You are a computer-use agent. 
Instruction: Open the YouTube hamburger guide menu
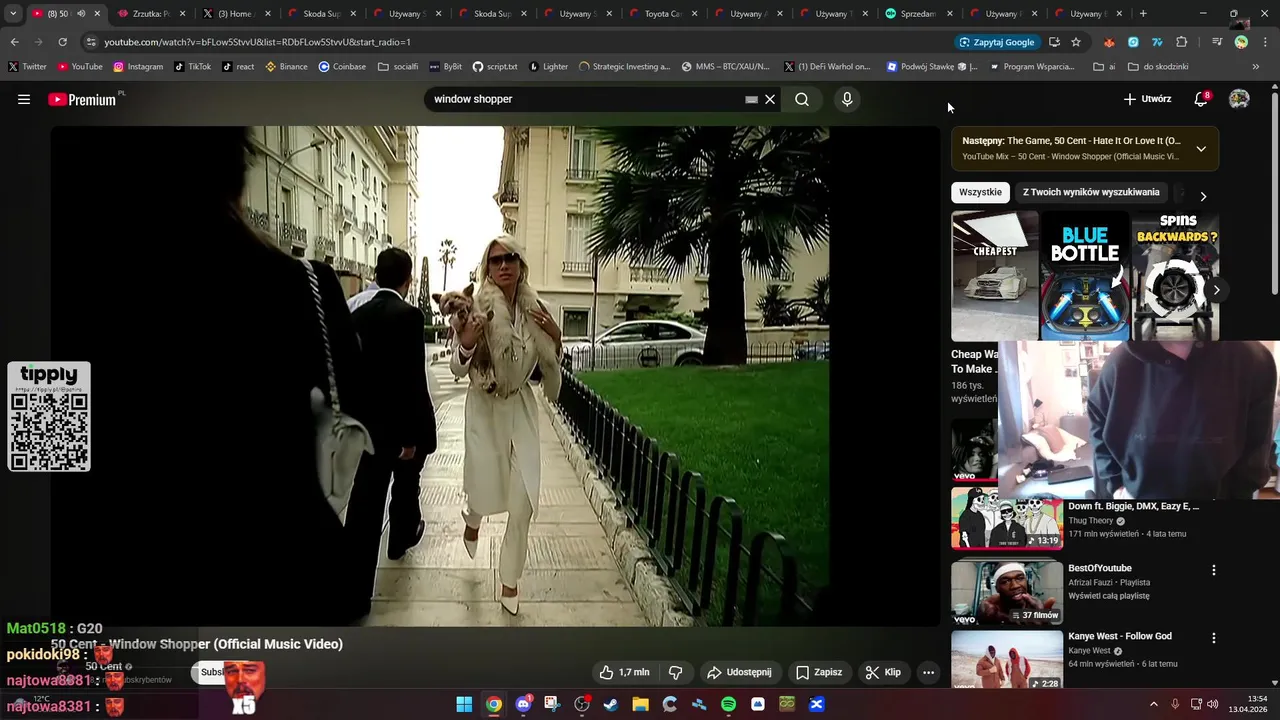24,99
